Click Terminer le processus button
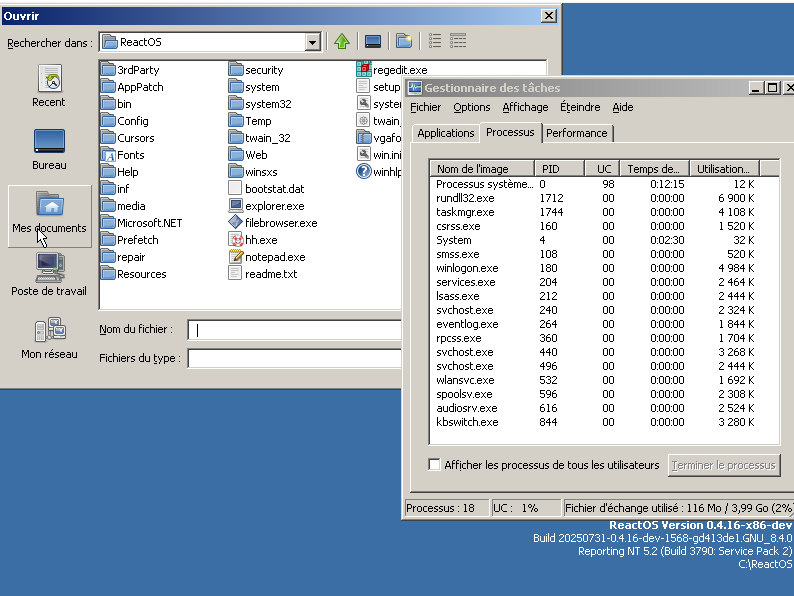 (x=724, y=465)
